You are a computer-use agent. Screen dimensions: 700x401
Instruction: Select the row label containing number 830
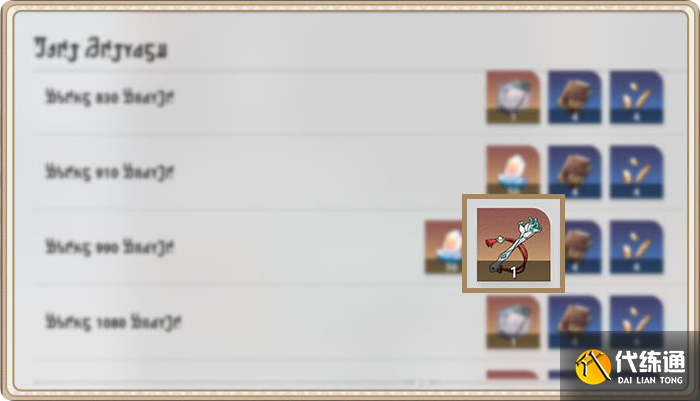tap(109, 97)
